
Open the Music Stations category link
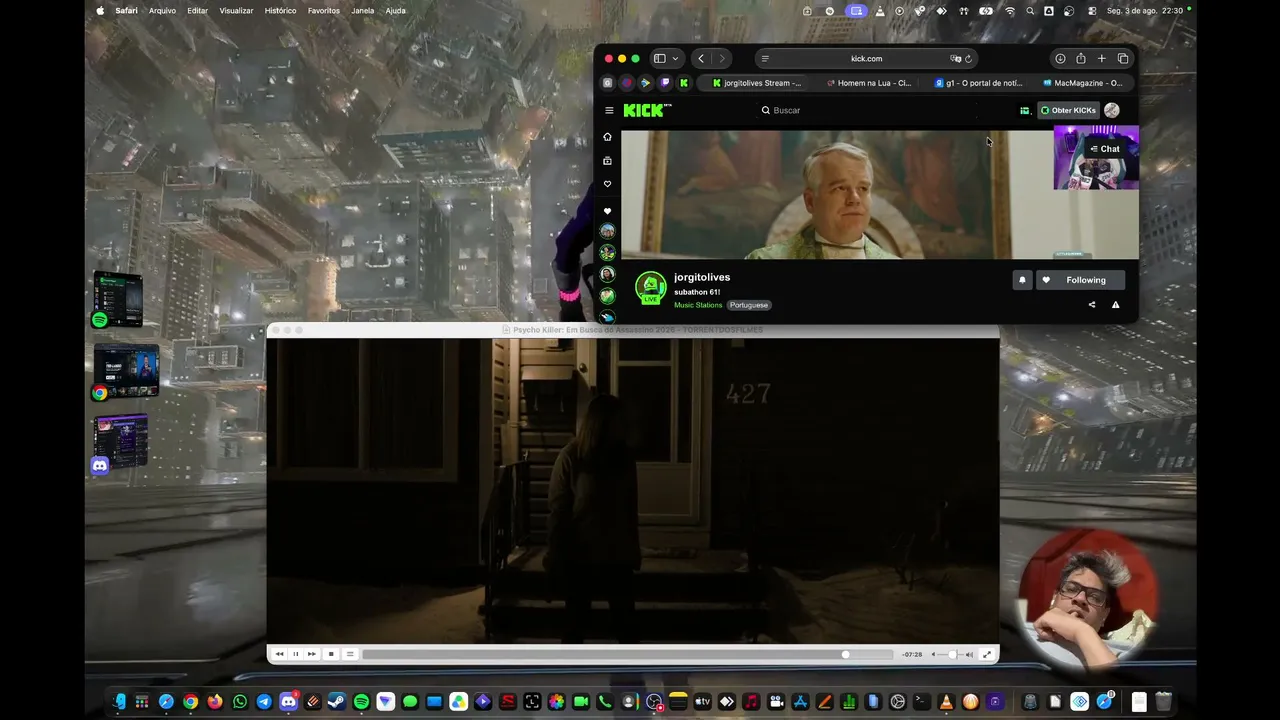698,305
